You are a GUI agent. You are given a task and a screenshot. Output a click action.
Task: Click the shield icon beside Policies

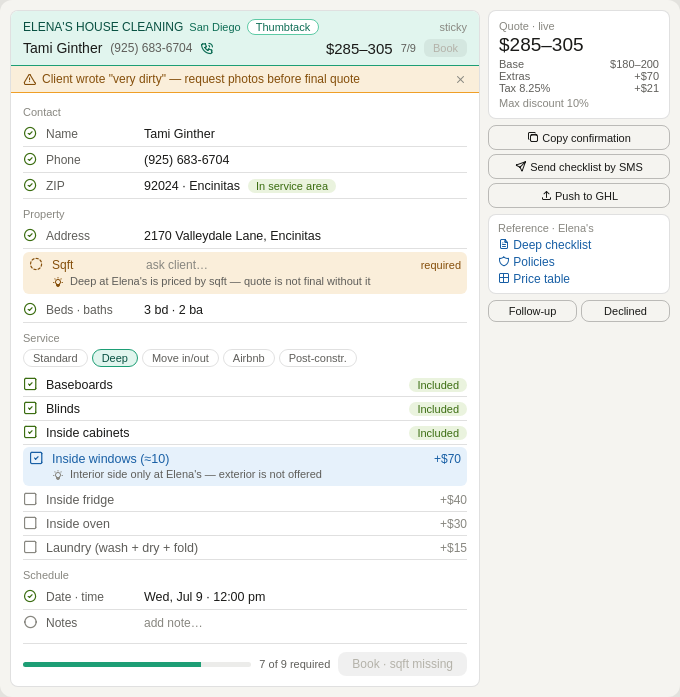click(x=504, y=261)
